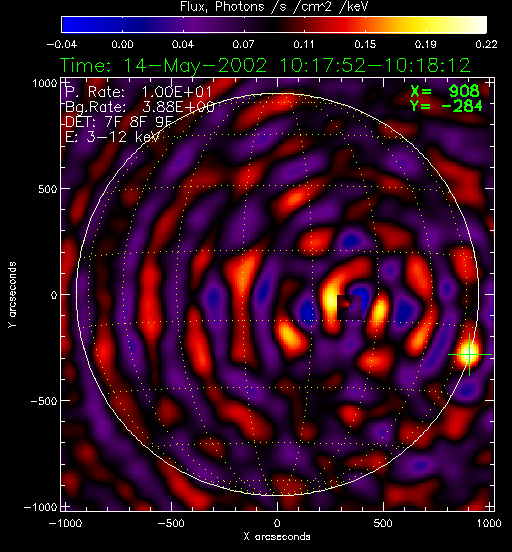Click the green crosshair source marker
This screenshot has height=552, width=512.
pos(469,354)
